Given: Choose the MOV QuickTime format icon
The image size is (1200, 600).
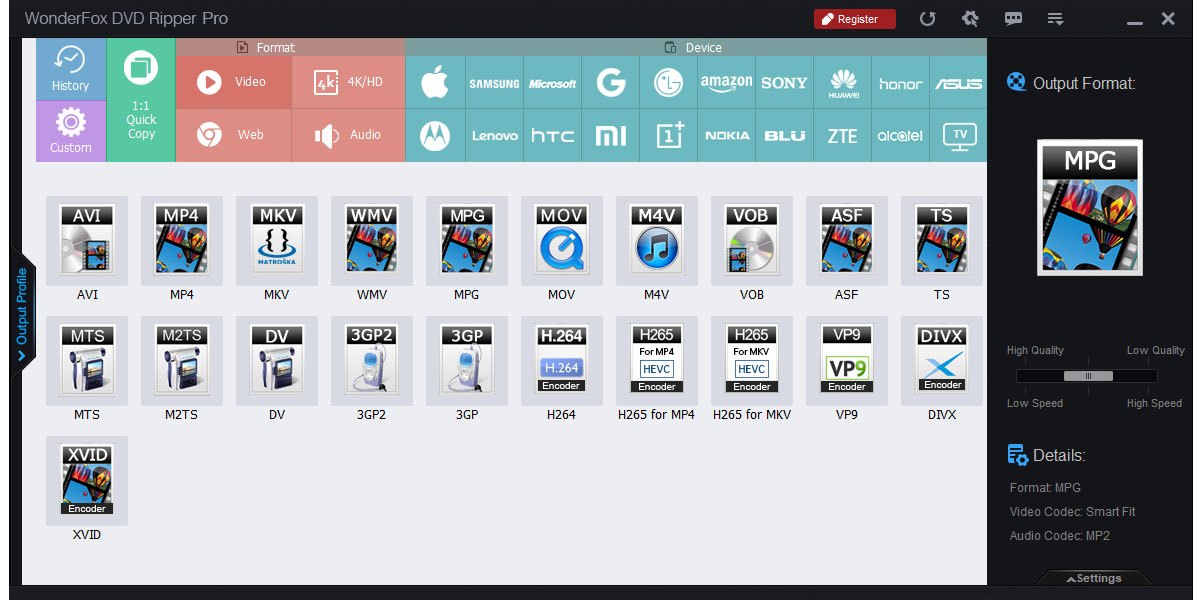Looking at the screenshot, I should [561, 240].
